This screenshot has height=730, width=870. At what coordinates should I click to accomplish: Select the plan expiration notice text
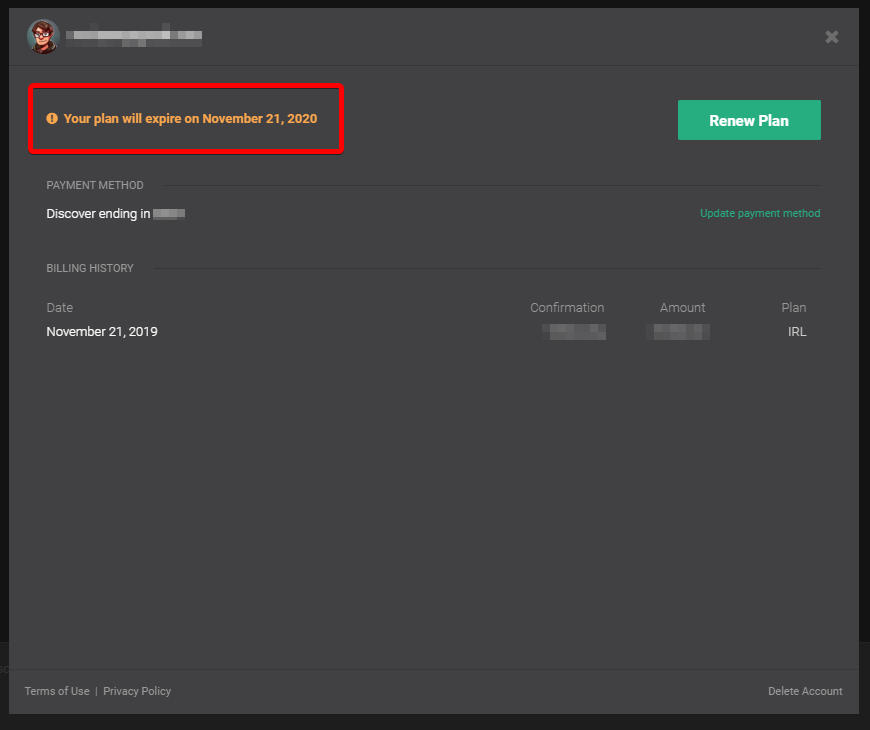190,119
